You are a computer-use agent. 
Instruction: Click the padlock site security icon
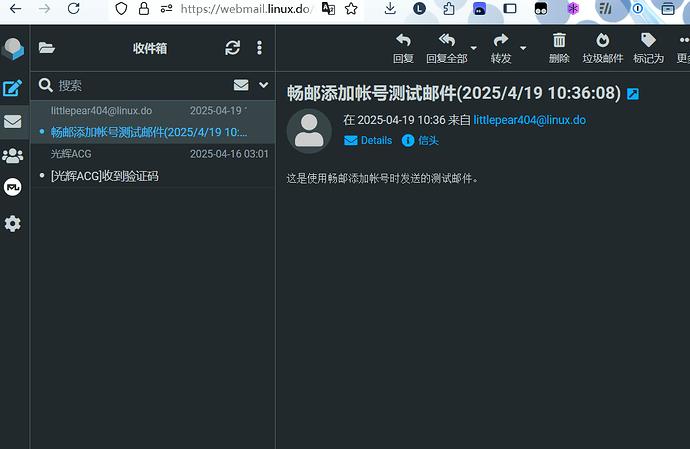click(143, 9)
